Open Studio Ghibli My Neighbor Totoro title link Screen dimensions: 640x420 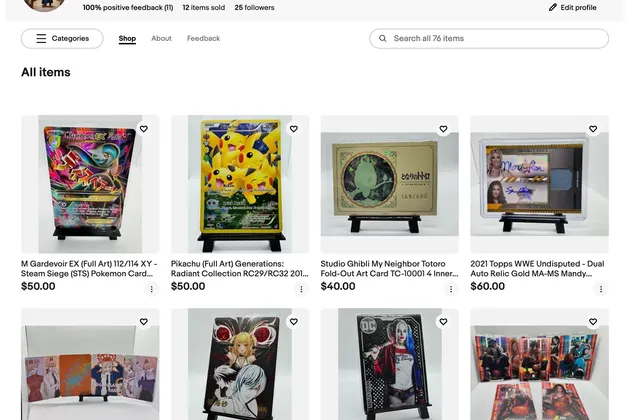pos(389,269)
